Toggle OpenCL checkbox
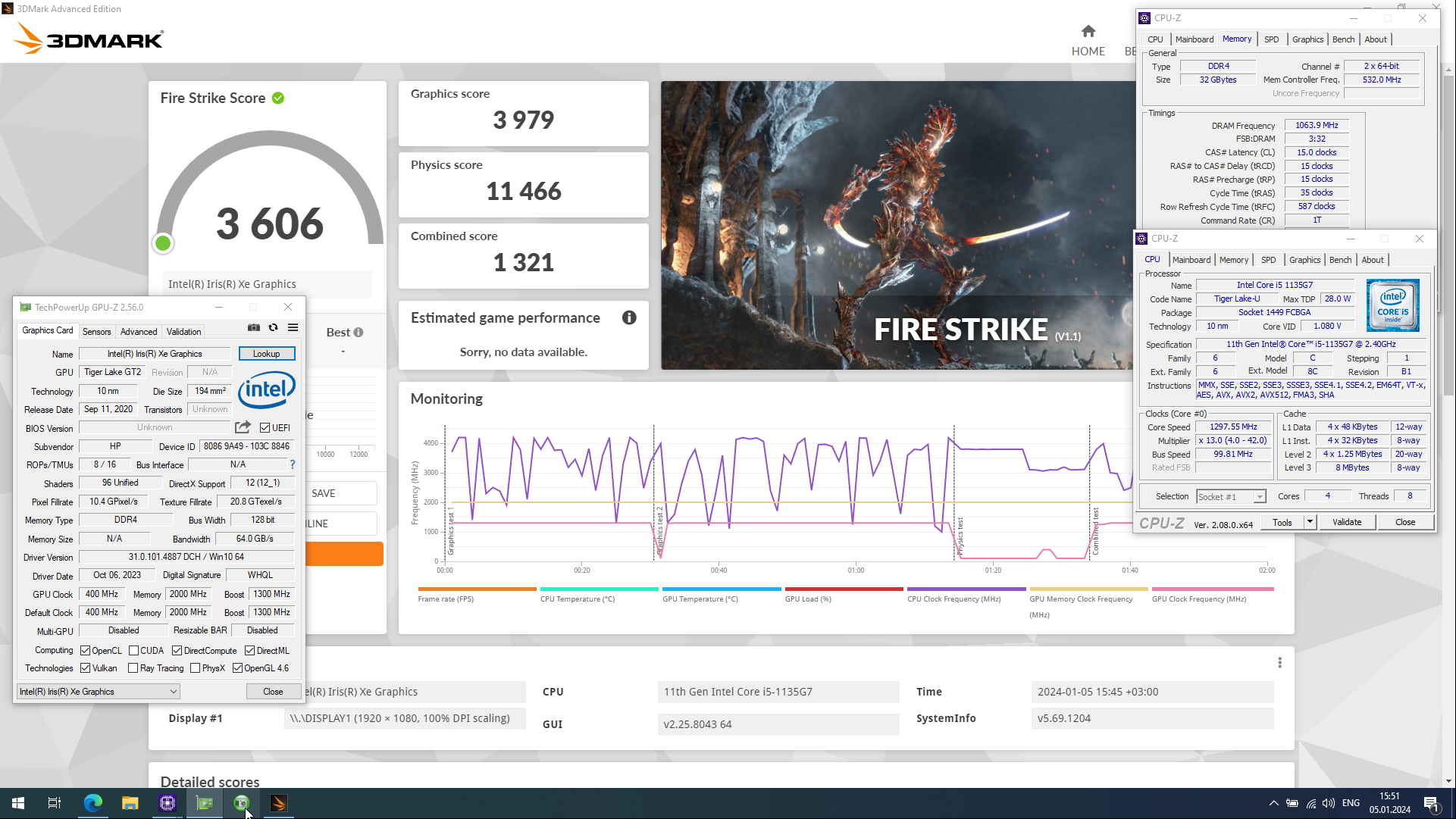Viewport: 1456px width, 819px height. pyautogui.click(x=86, y=651)
